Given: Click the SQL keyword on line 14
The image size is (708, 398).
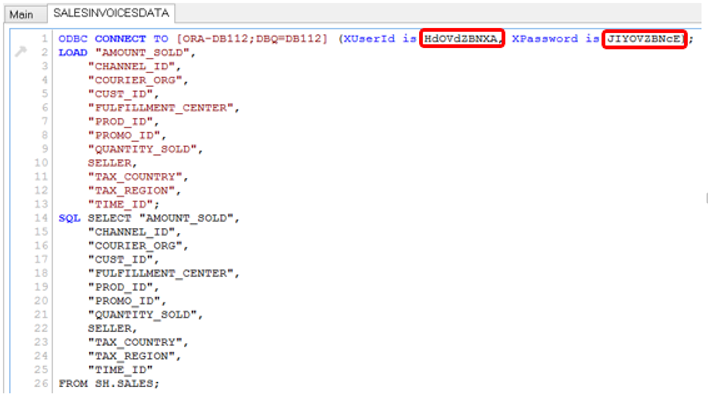Looking at the screenshot, I should pos(69,218).
